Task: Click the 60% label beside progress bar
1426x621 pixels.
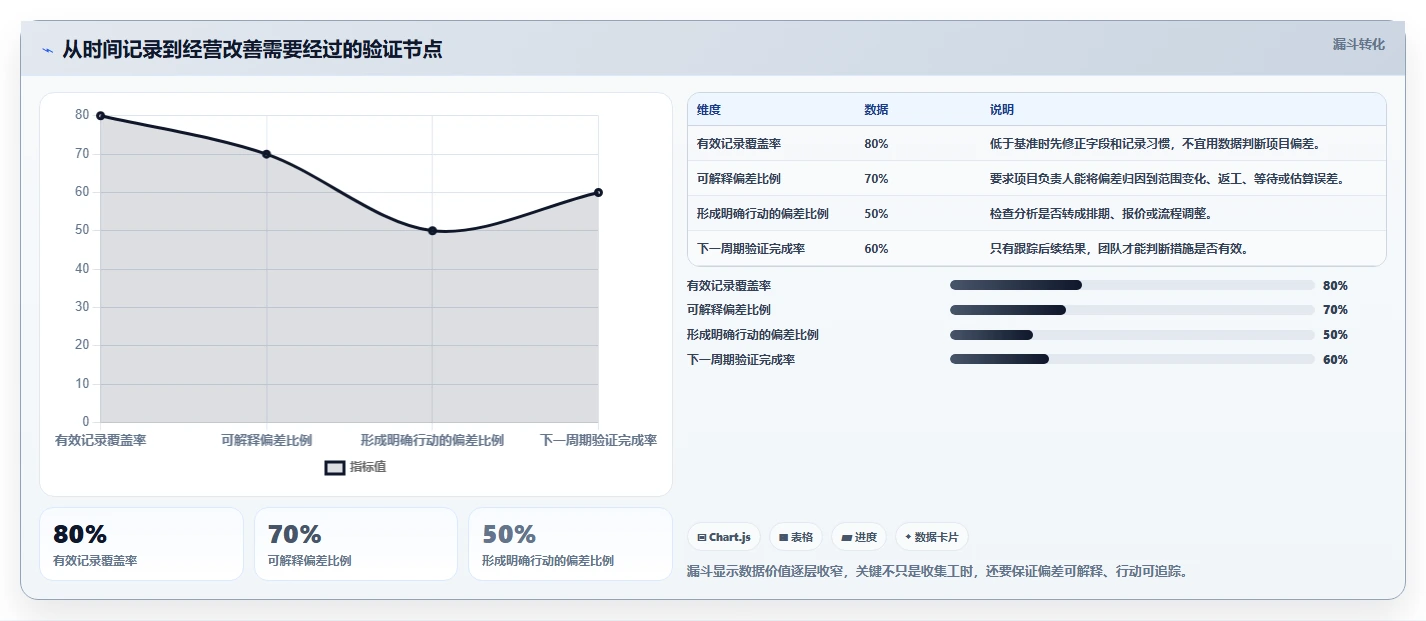Action: pyautogui.click(x=1335, y=359)
